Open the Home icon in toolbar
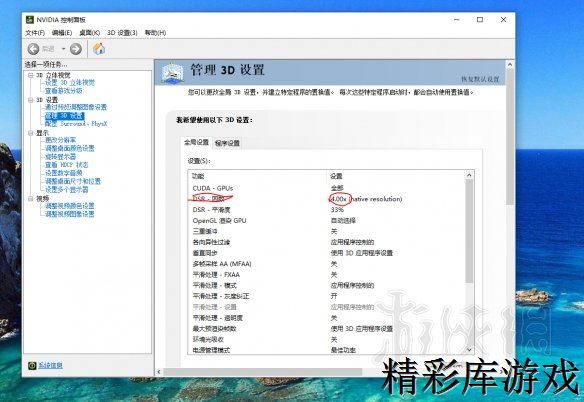 point(99,49)
